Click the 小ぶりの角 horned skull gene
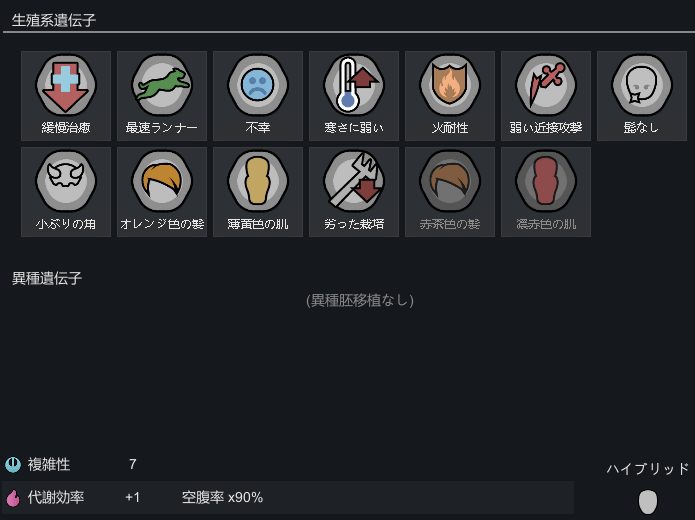Screen dimensions: 695x520 click(66, 192)
